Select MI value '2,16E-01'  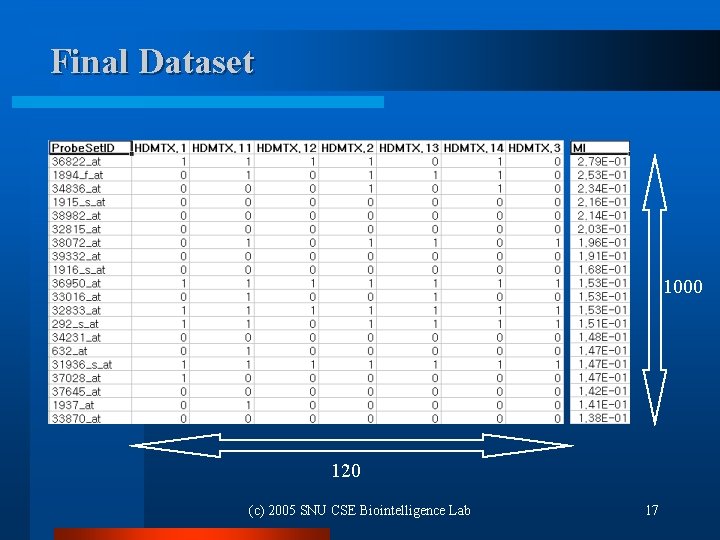coord(600,202)
